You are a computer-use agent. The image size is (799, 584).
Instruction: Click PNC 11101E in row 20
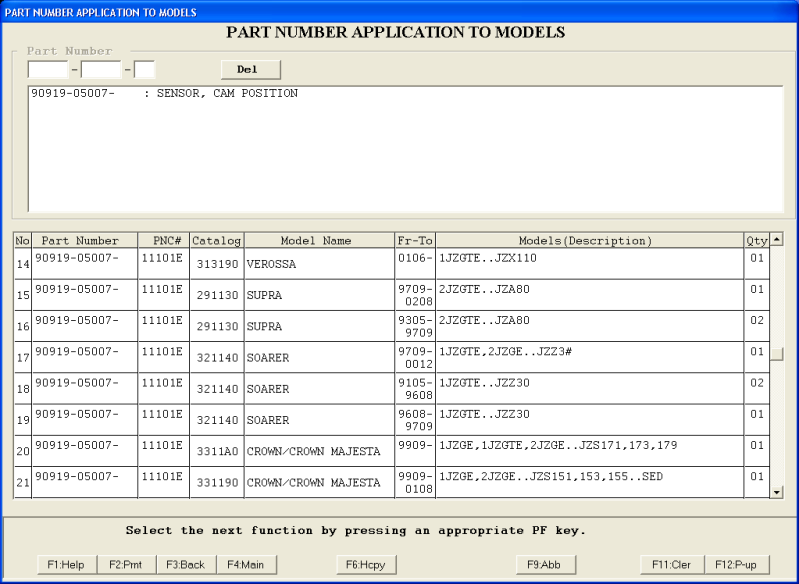click(x=164, y=451)
